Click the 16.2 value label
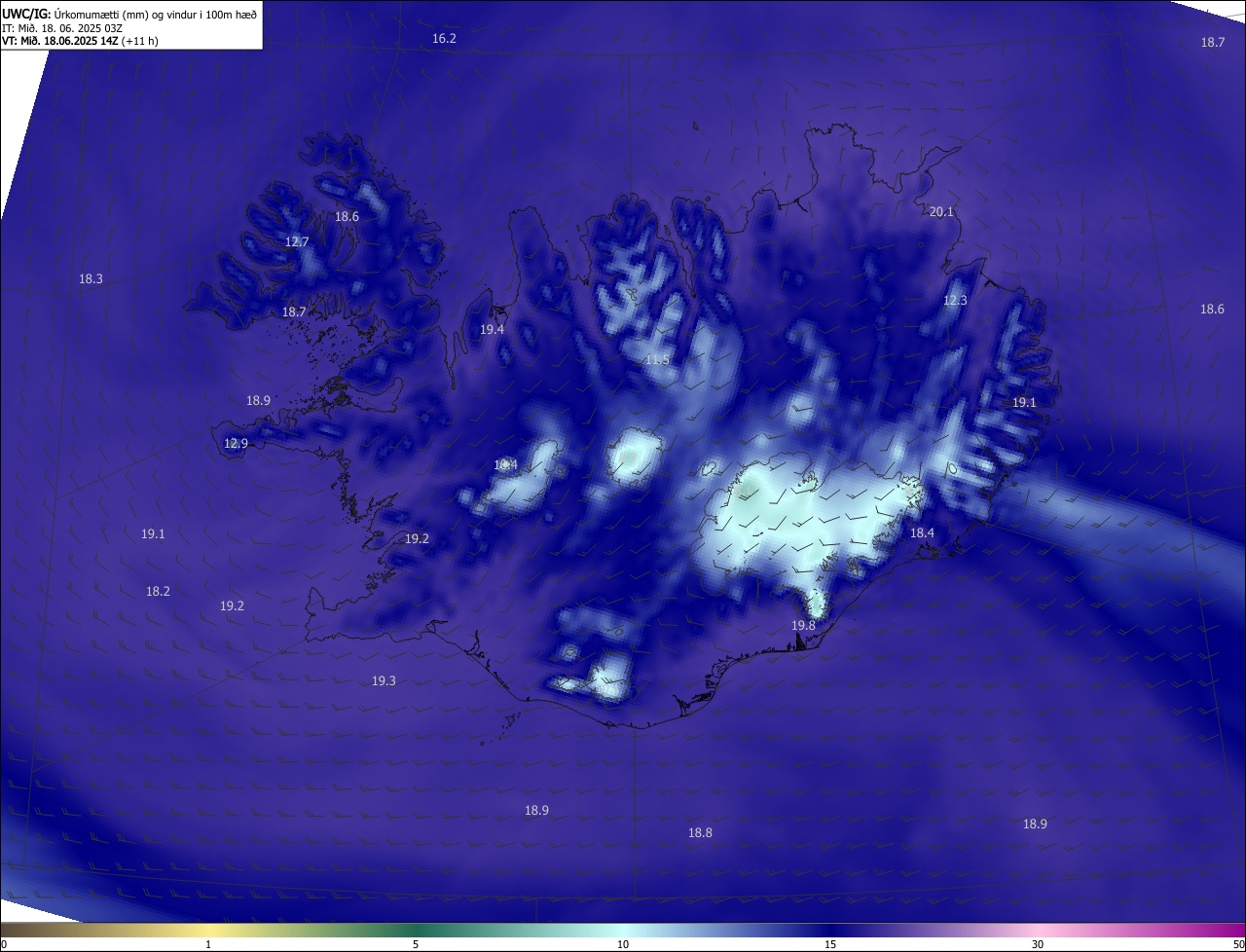The width and height of the screenshot is (1246, 952). tap(444, 38)
